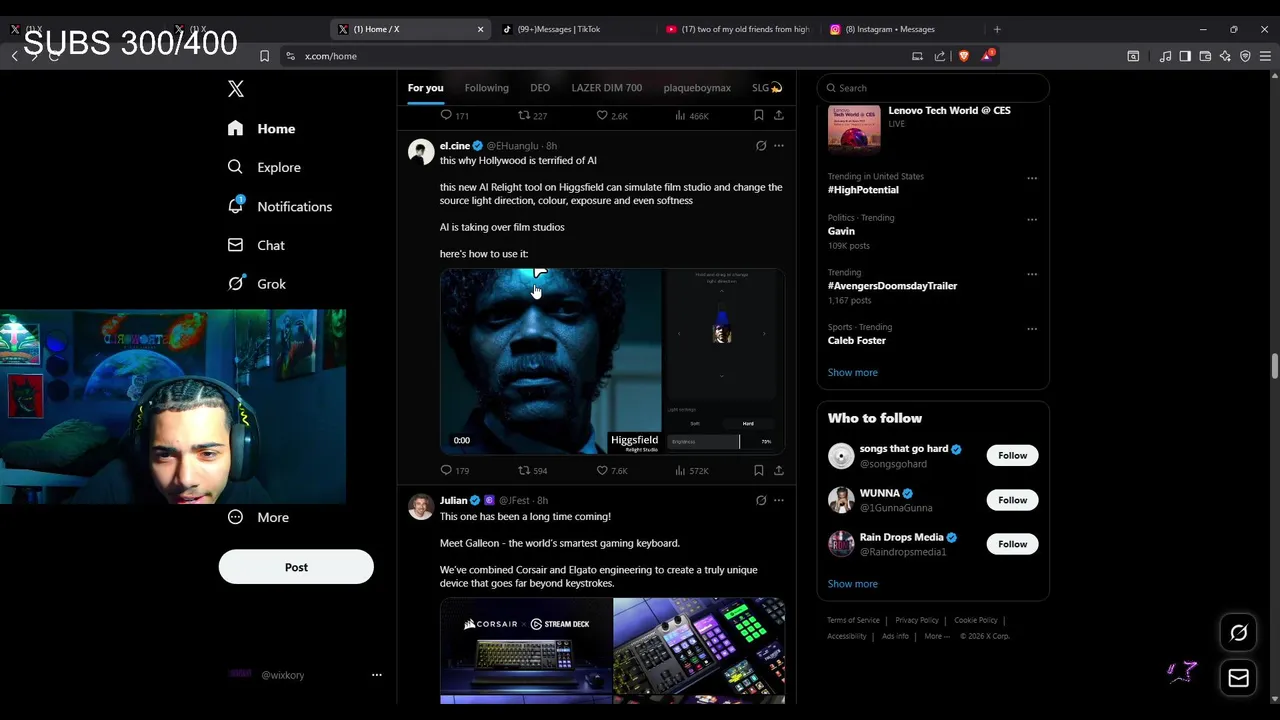Open Notifications with bell icon
Screen dimensions: 1280x720
[280, 206]
